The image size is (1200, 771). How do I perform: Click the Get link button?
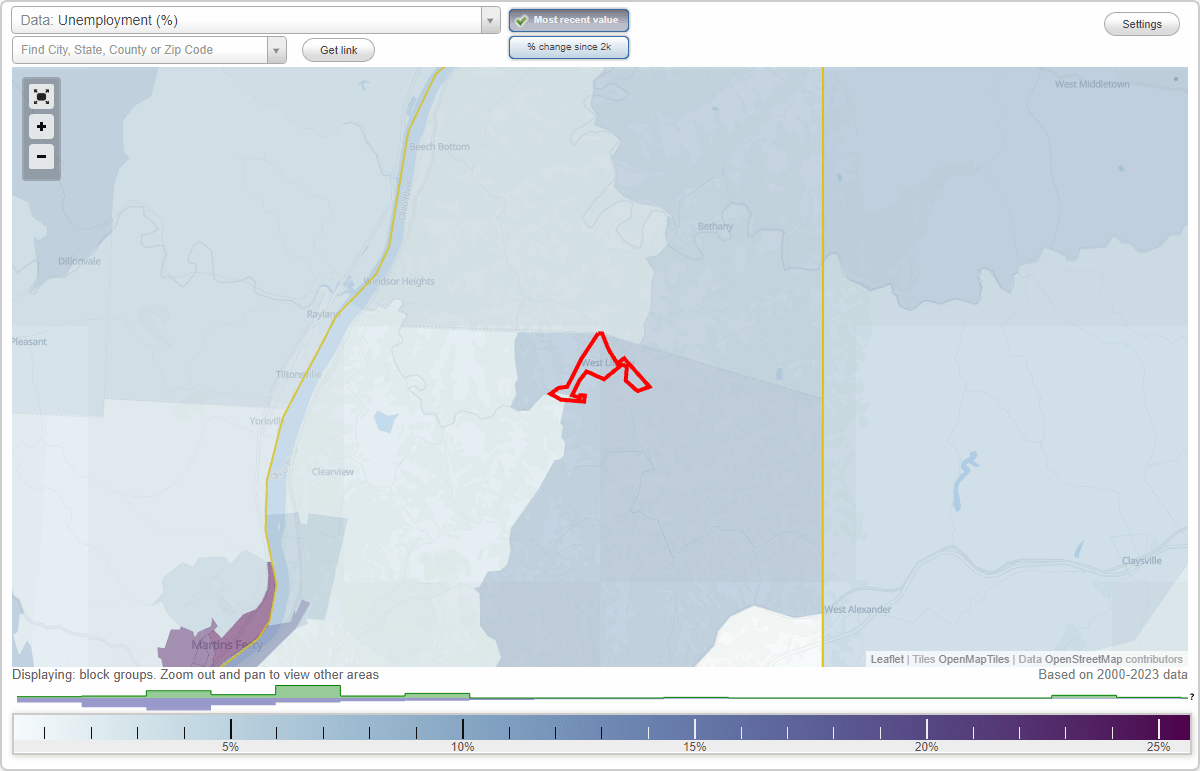pos(338,50)
